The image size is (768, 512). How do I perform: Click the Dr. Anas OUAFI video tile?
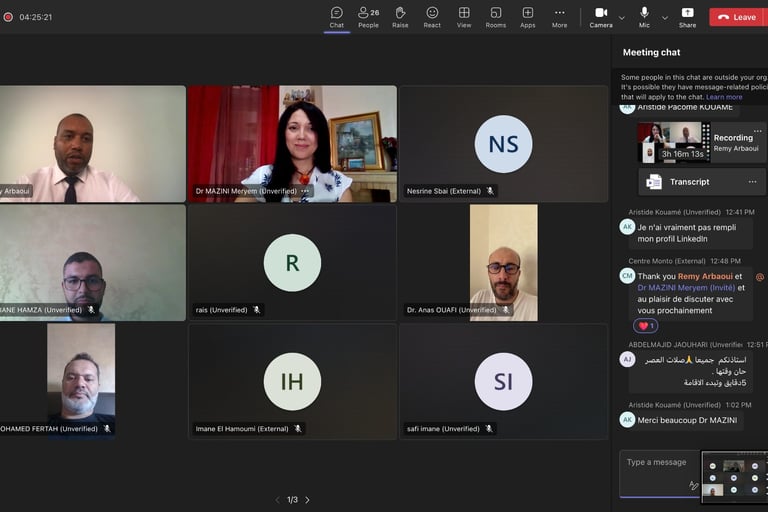pos(504,263)
